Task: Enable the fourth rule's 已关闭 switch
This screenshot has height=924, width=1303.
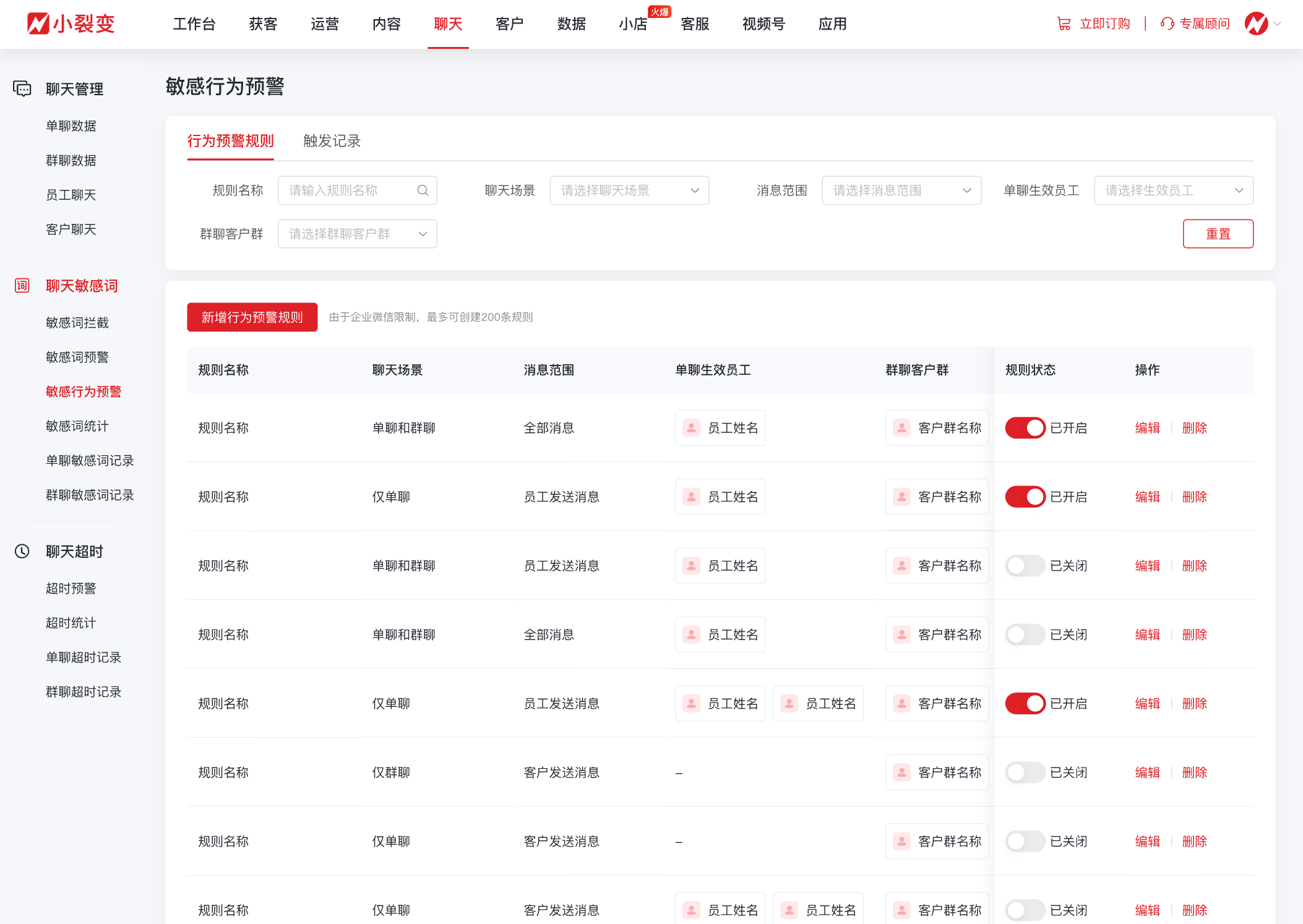Action: [x=1025, y=635]
